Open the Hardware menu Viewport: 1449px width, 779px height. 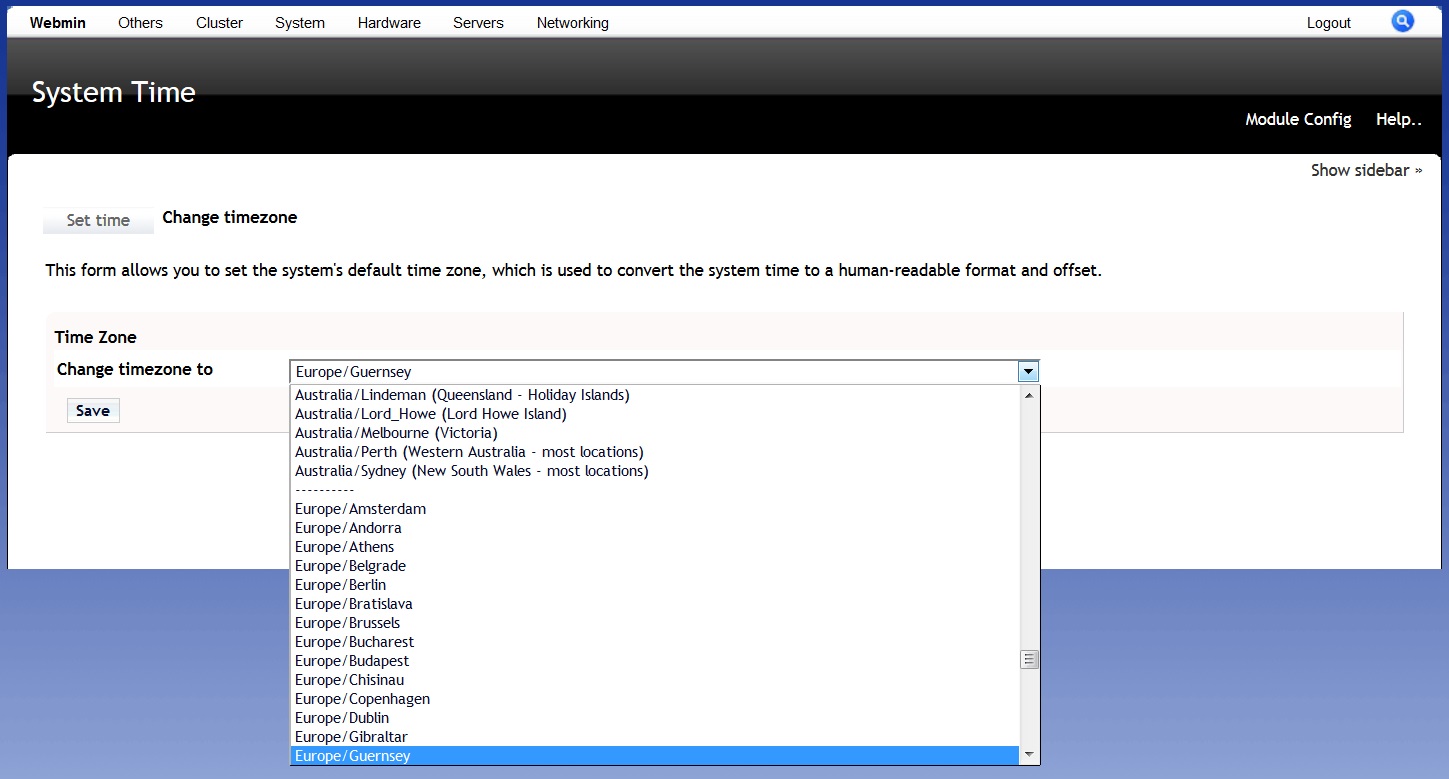[389, 23]
